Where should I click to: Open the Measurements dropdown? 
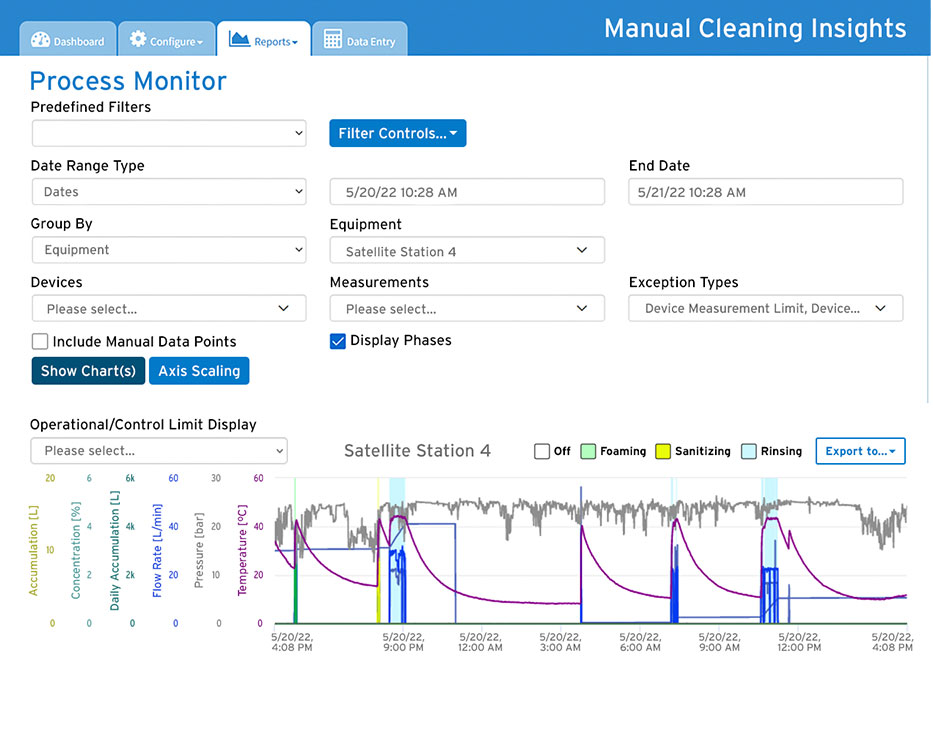click(x=466, y=308)
